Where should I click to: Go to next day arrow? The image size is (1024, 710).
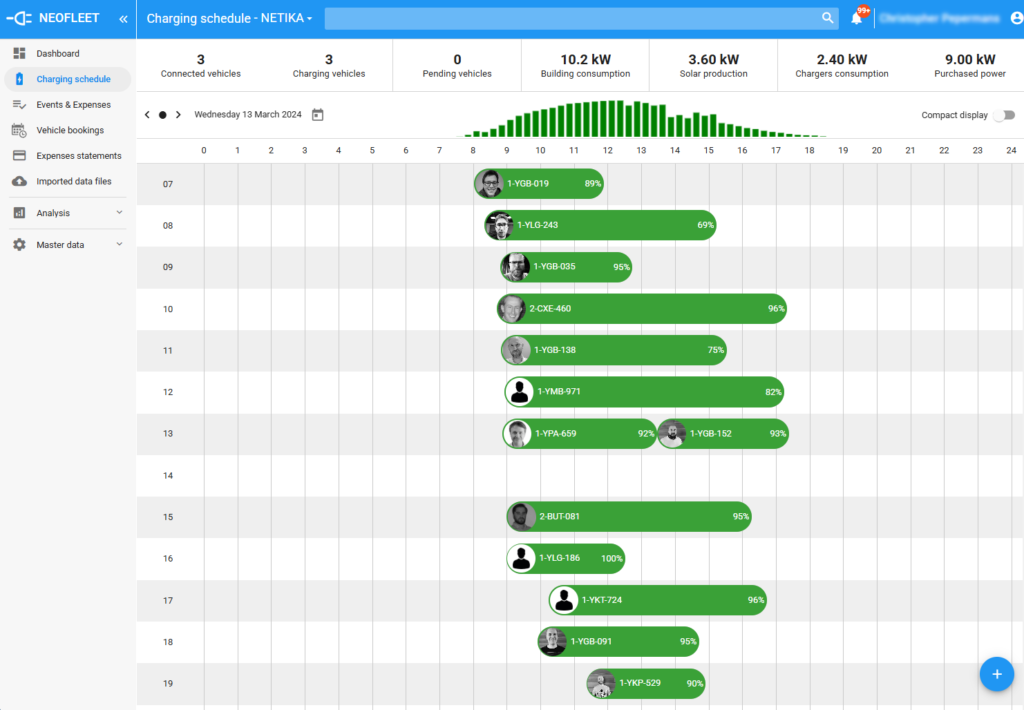click(178, 115)
